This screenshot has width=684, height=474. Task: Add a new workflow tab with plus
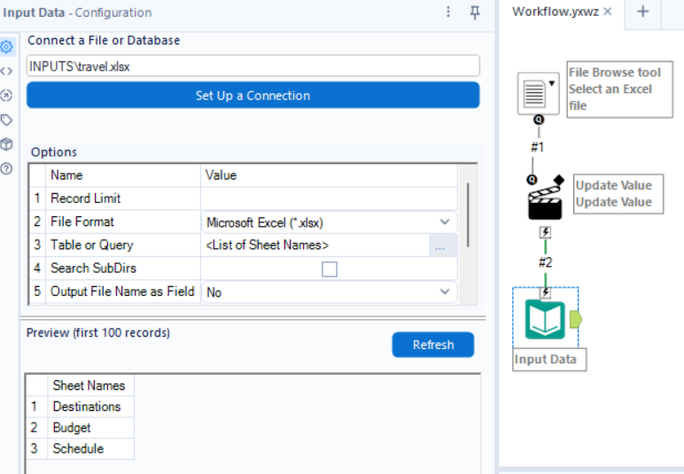click(643, 11)
